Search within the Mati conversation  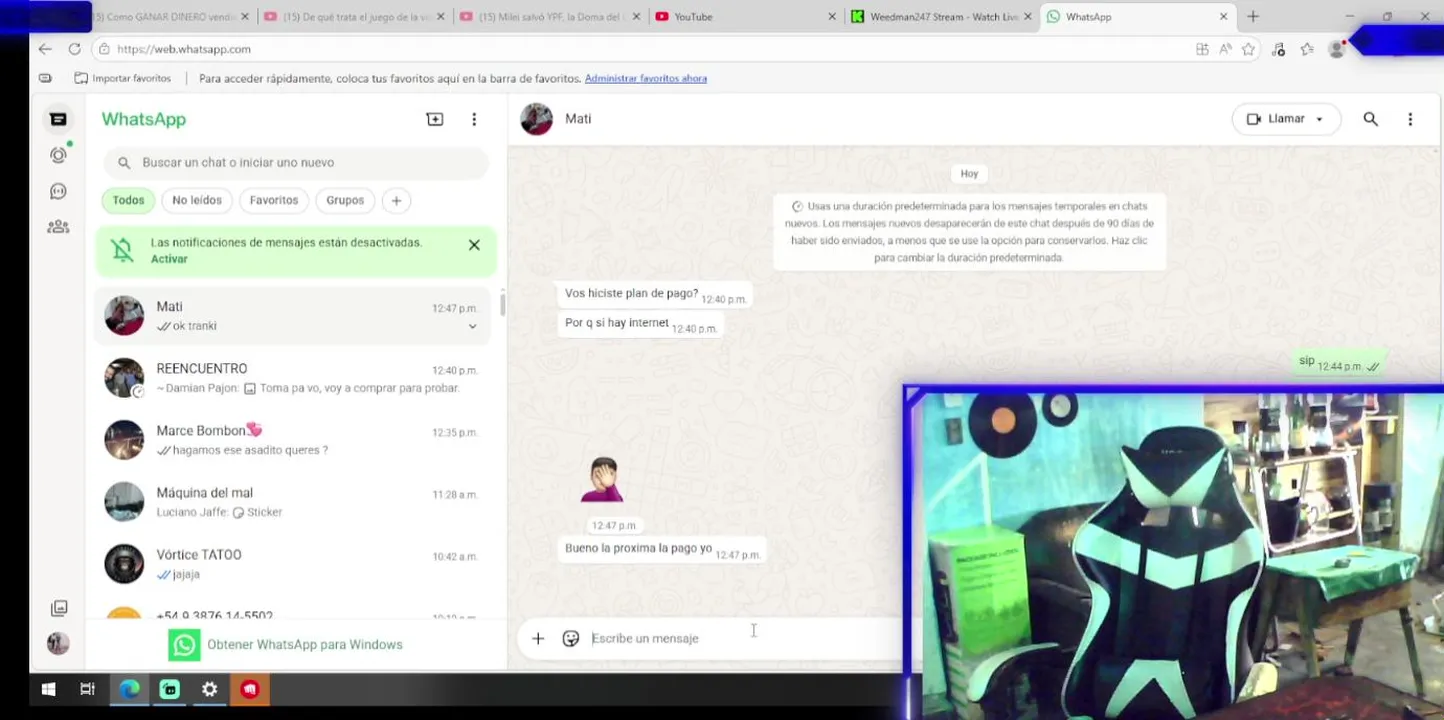(1370, 119)
